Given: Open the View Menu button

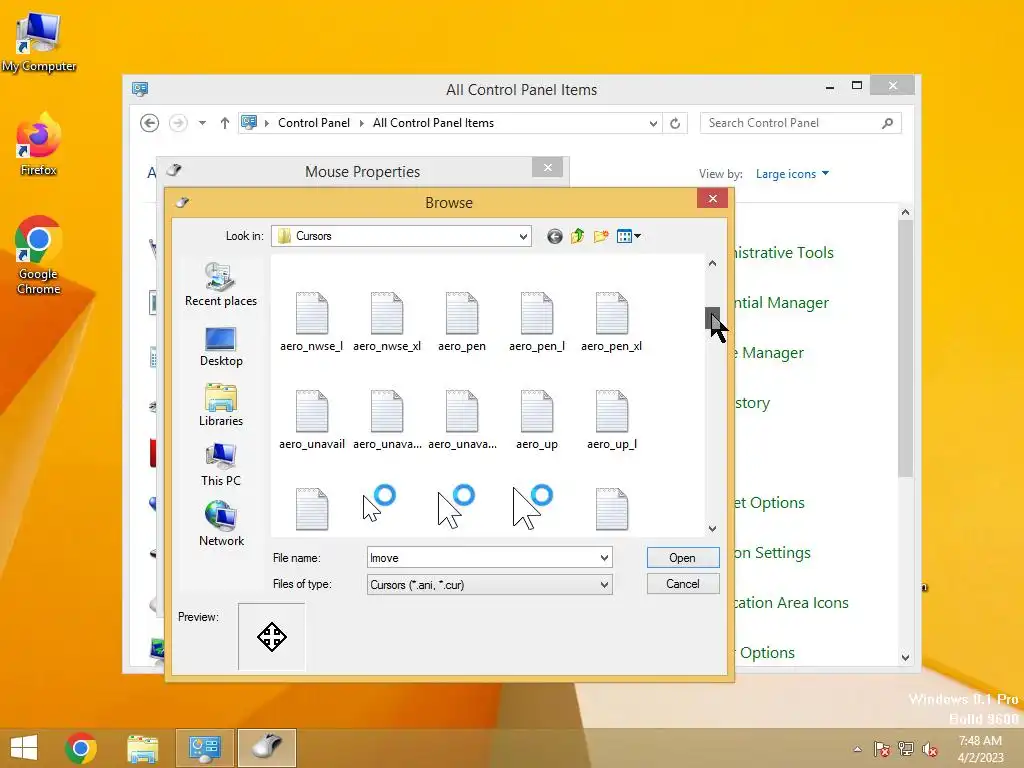Looking at the screenshot, I should [x=628, y=236].
